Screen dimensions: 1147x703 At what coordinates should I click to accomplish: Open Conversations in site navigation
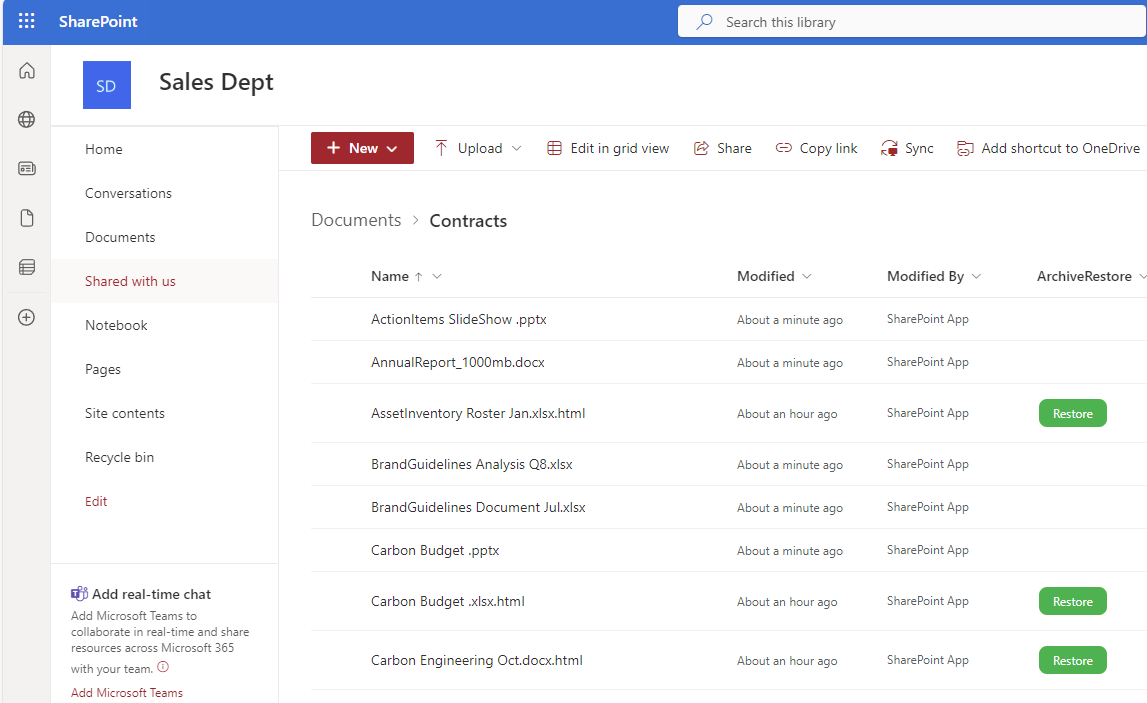tap(128, 193)
